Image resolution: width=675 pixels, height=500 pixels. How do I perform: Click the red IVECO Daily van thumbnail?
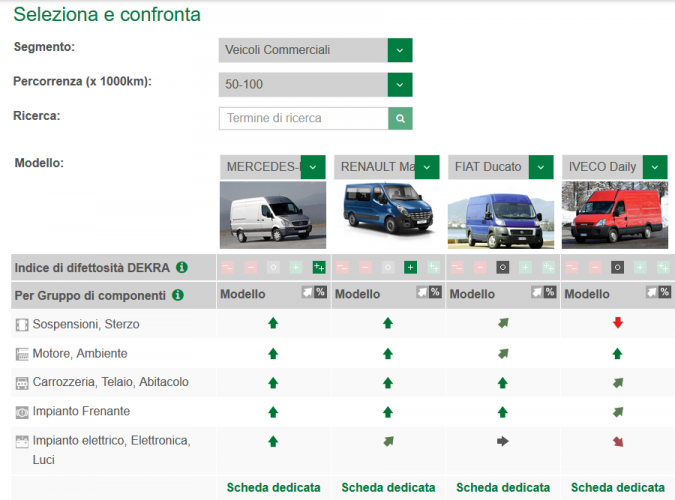tap(614, 214)
